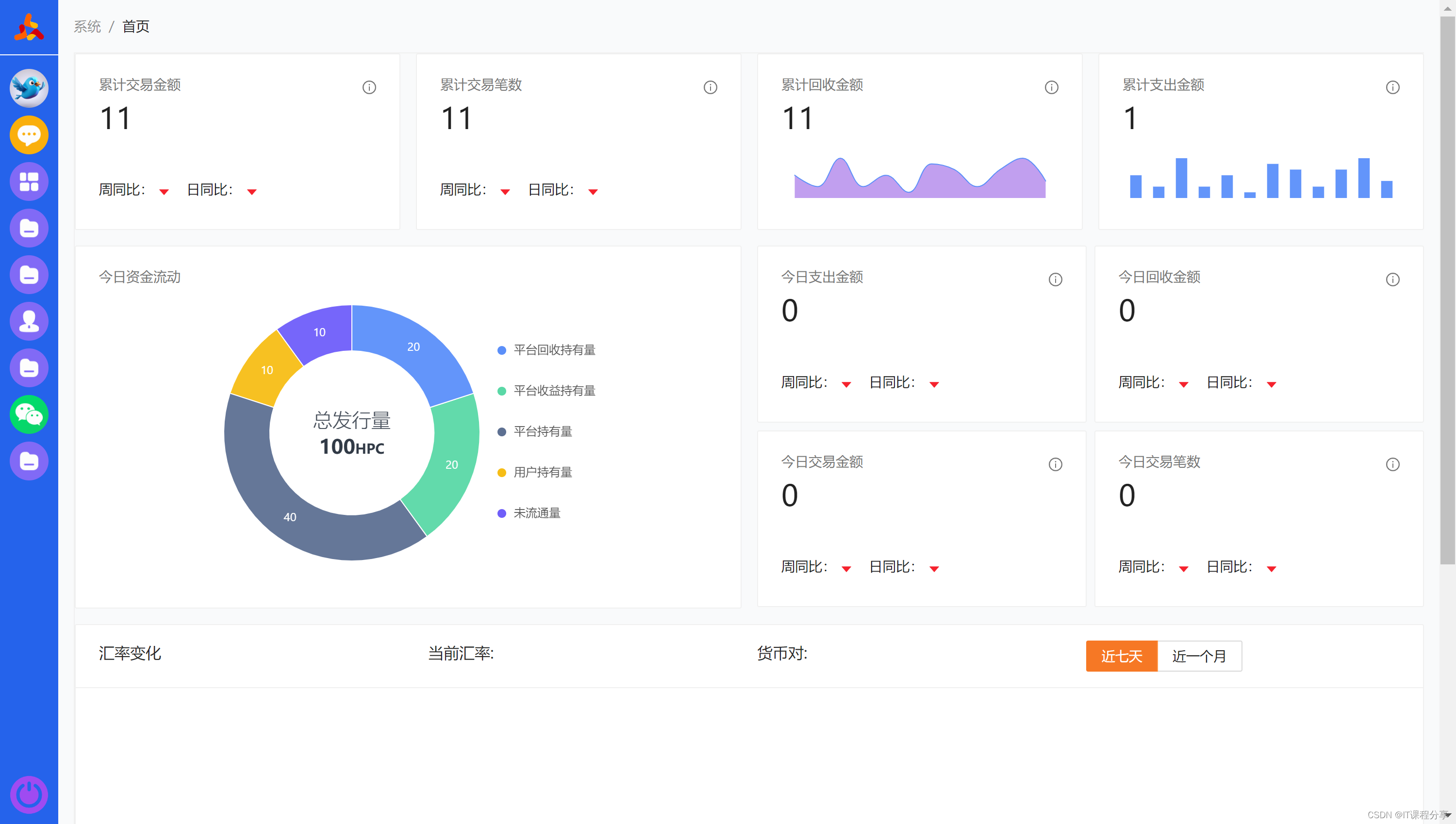This screenshot has height=824, width=1456.
Task: Click the 系统 breadcrumb link
Action: click(87, 27)
